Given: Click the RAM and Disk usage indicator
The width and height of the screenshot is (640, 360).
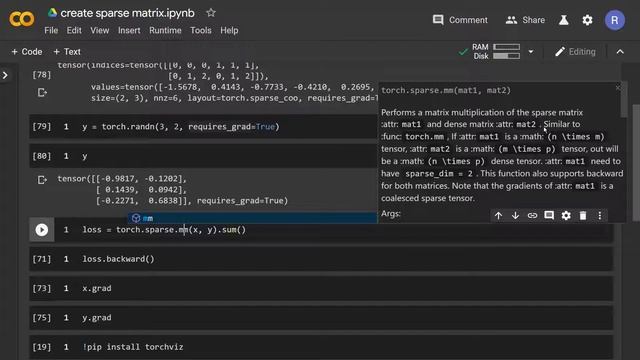Looking at the screenshot, I should pyautogui.click(x=496, y=51).
